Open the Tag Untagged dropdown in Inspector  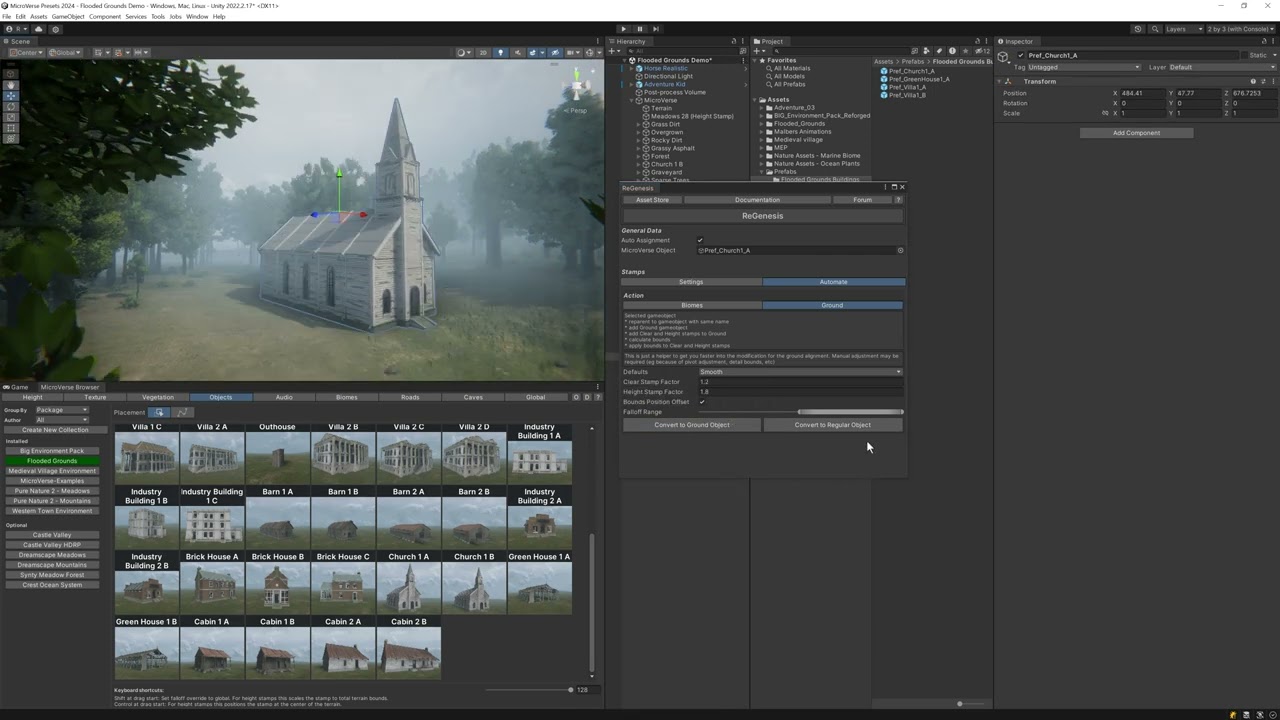(1084, 67)
